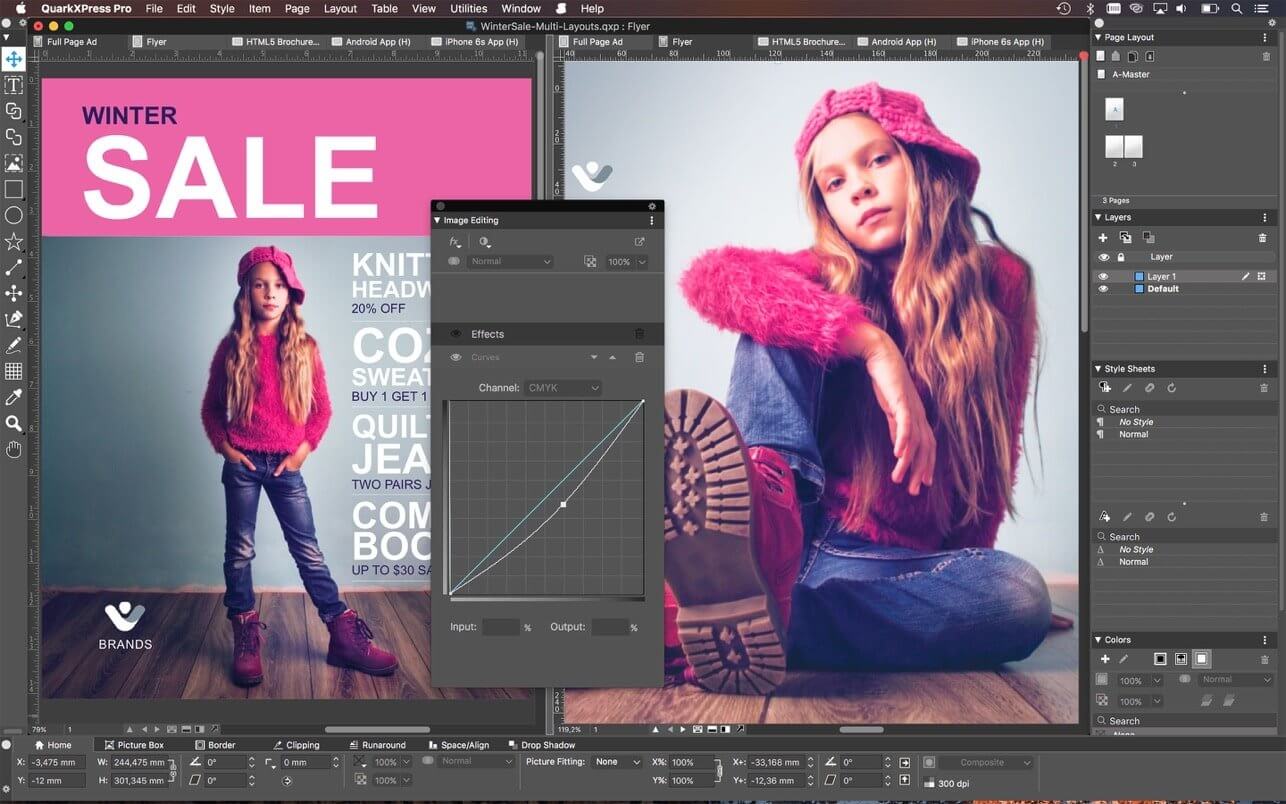Viewport: 1286px width, 804px height.
Task: Open the Space/Align controls
Action: pyautogui.click(x=459, y=744)
